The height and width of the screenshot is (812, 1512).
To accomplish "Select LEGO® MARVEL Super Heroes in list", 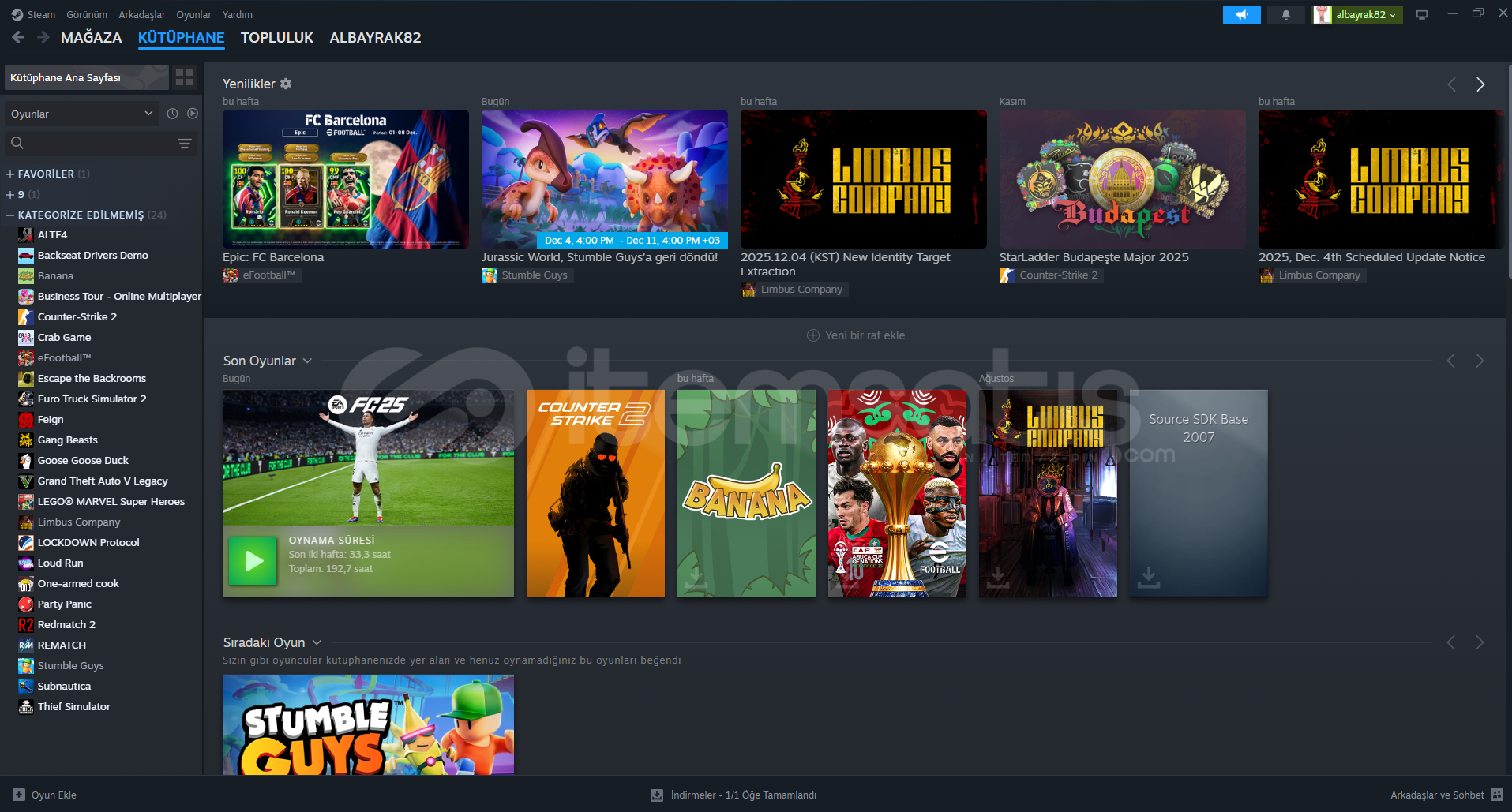I will coord(111,502).
